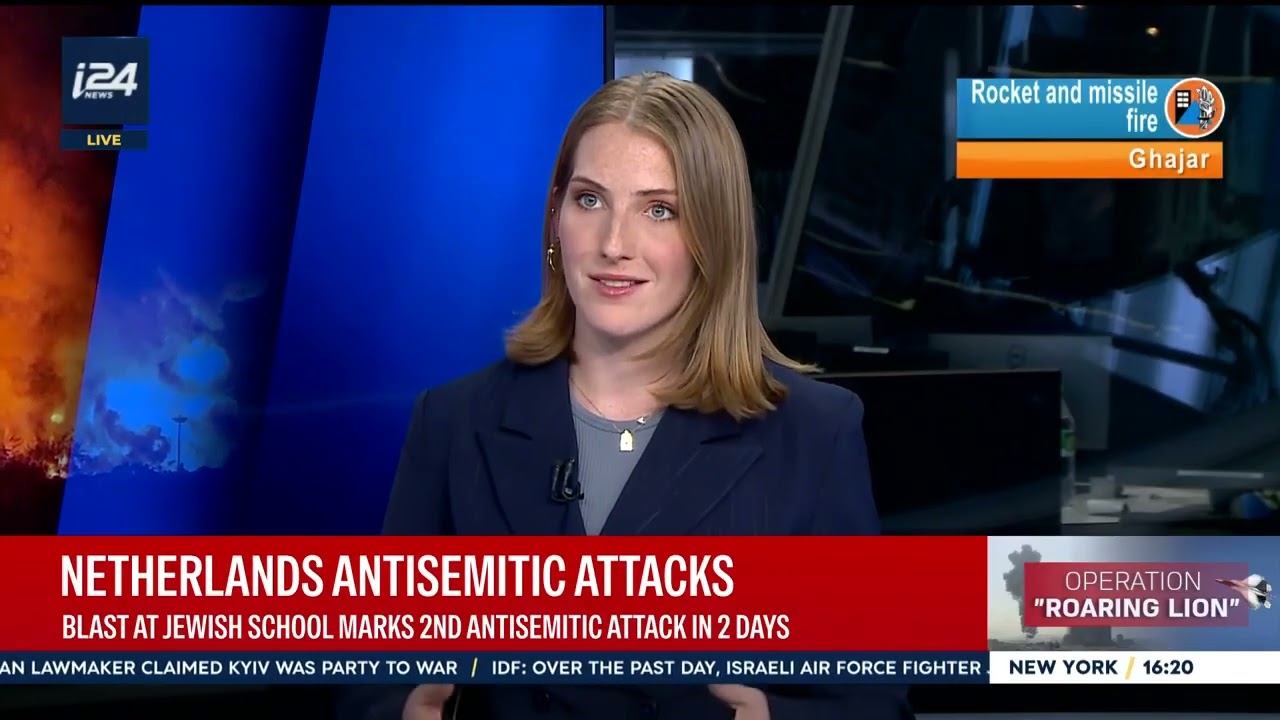The image size is (1280, 720).
Task: Click the i24 News channel logo
Action: point(104,81)
